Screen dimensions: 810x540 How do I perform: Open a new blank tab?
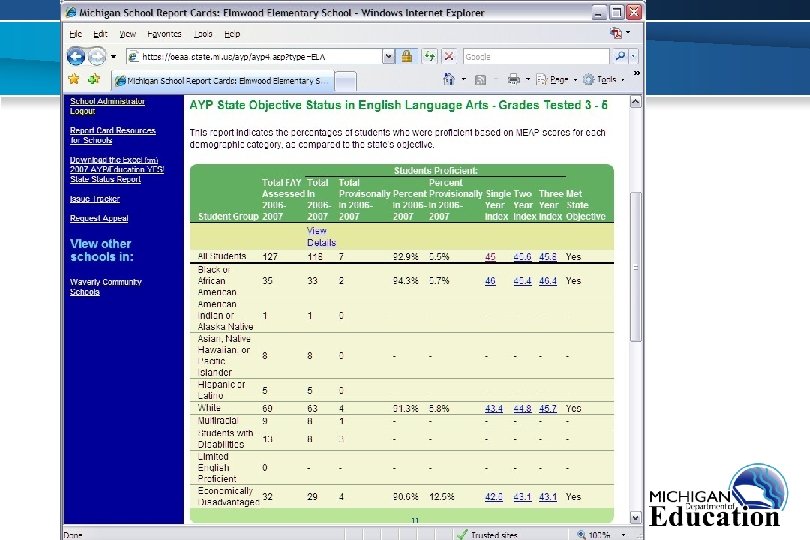(x=345, y=81)
